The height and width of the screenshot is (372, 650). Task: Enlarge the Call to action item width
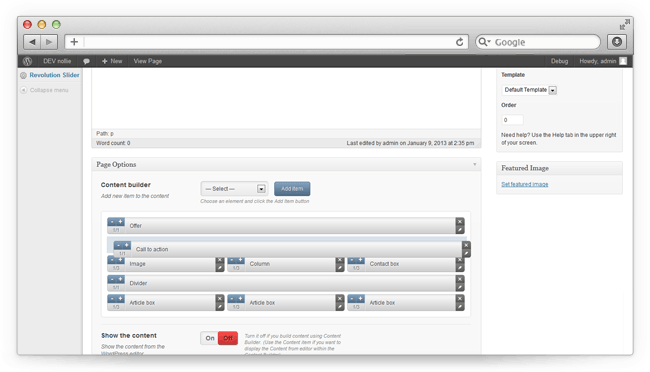pyautogui.click(x=127, y=246)
